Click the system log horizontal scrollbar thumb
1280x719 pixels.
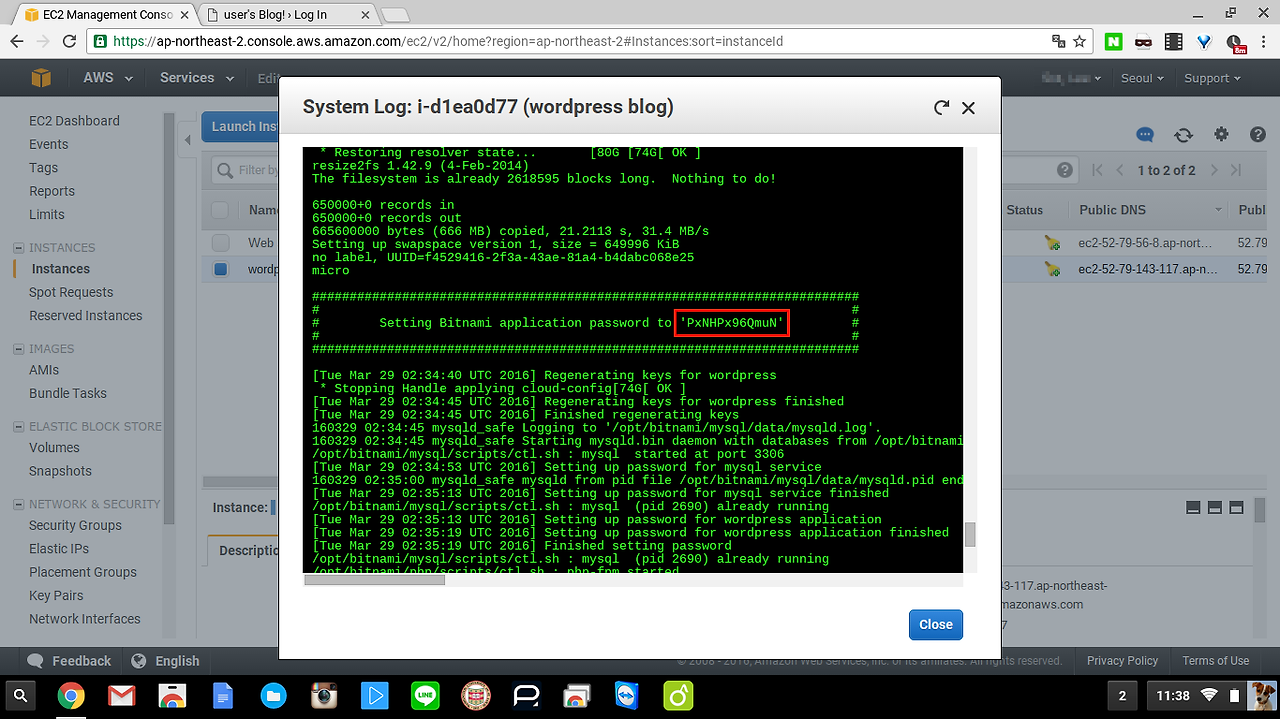375,579
